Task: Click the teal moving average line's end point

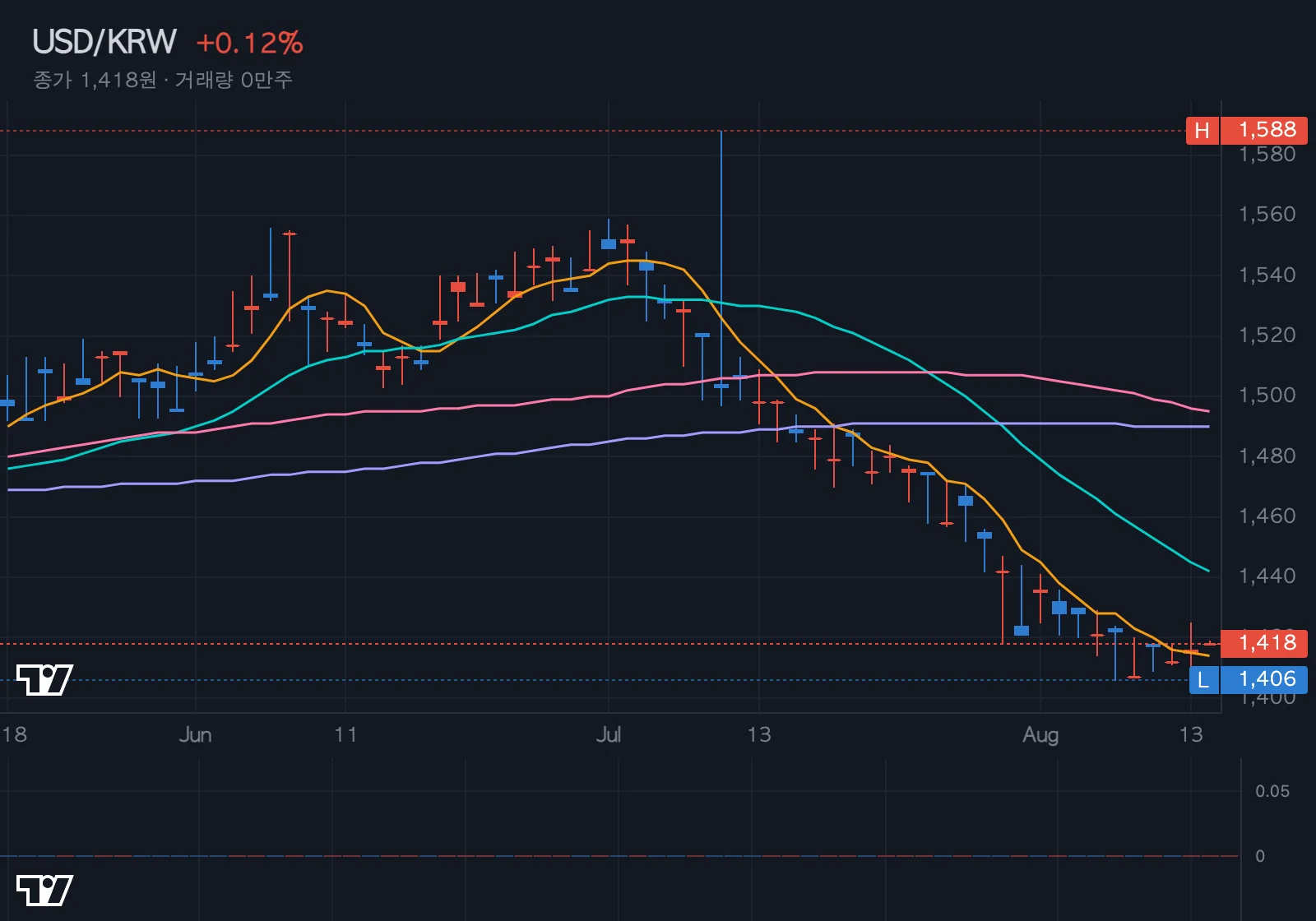Action: pos(1208,571)
